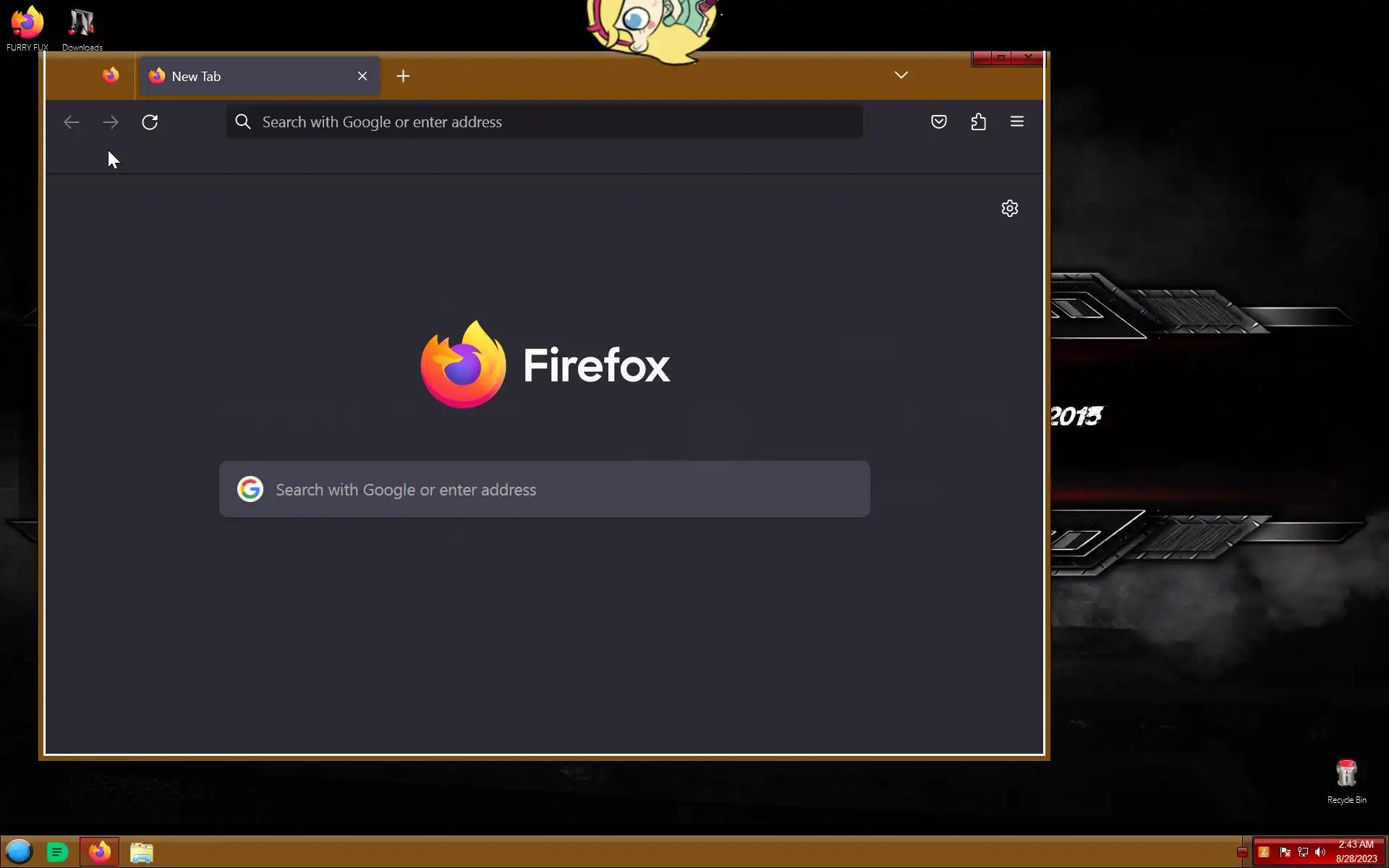Open the network tray icon

1303,852
